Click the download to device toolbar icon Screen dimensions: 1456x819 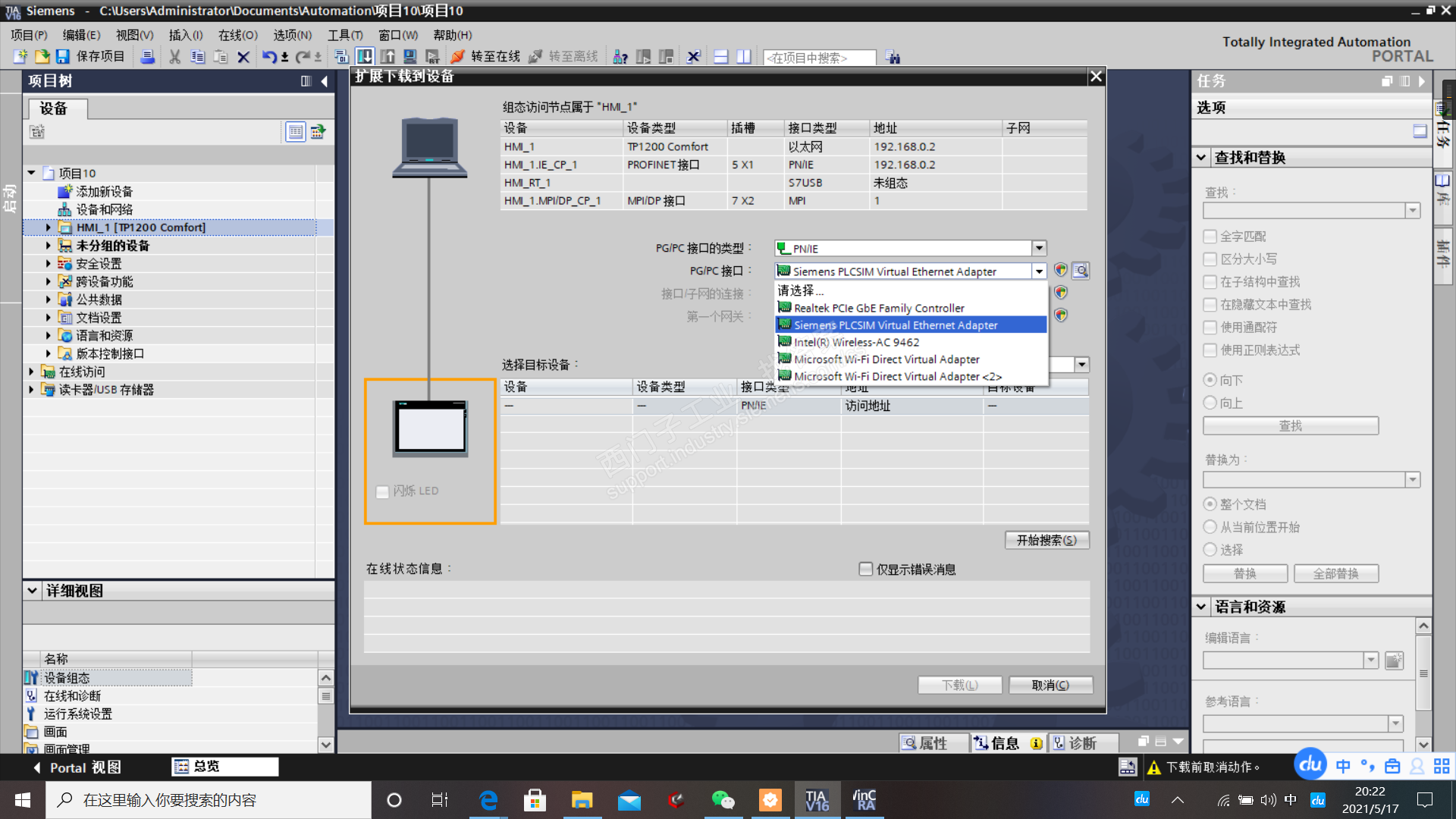tap(364, 57)
